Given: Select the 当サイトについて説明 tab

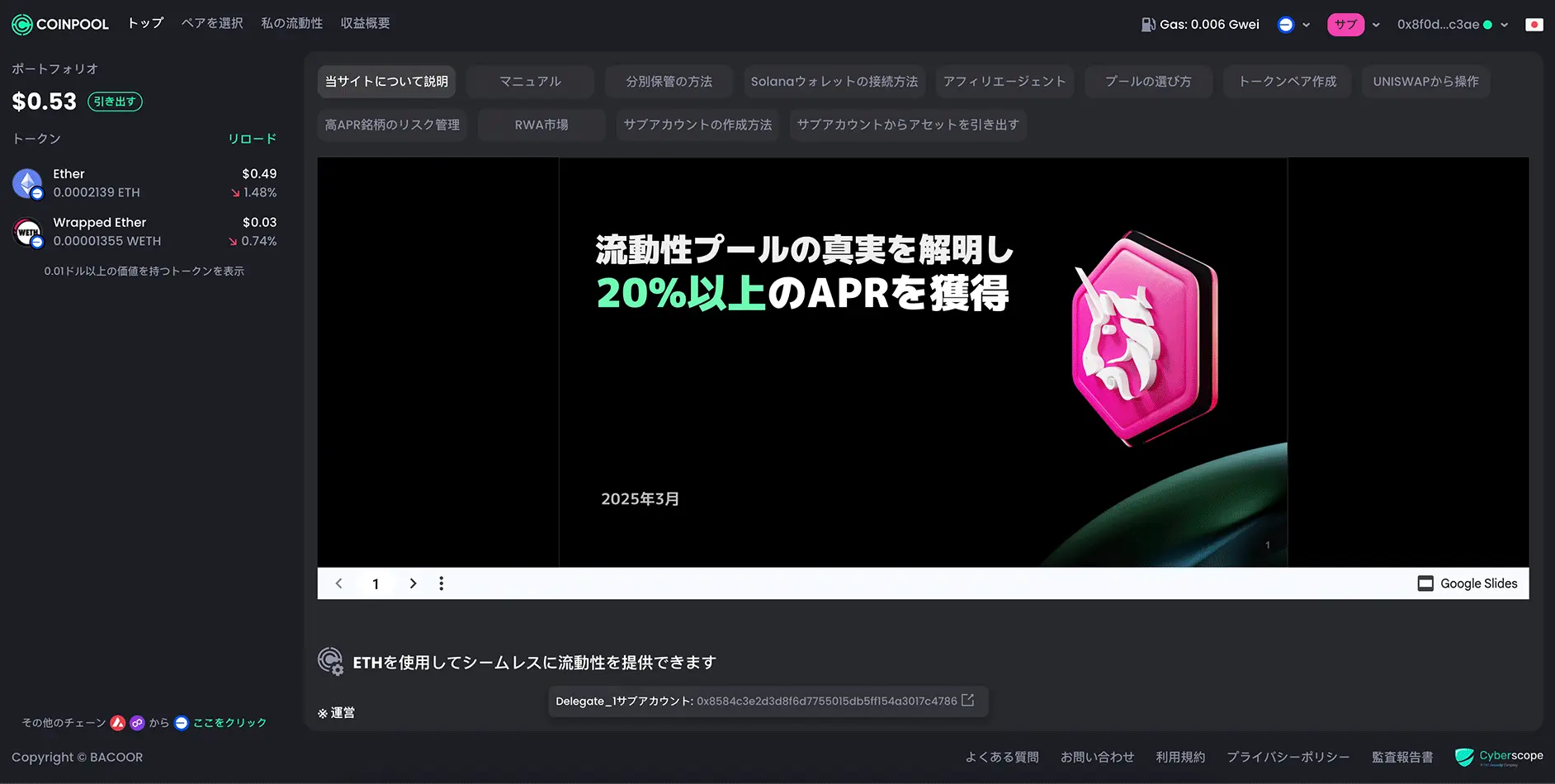Looking at the screenshot, I should (386, 82).
